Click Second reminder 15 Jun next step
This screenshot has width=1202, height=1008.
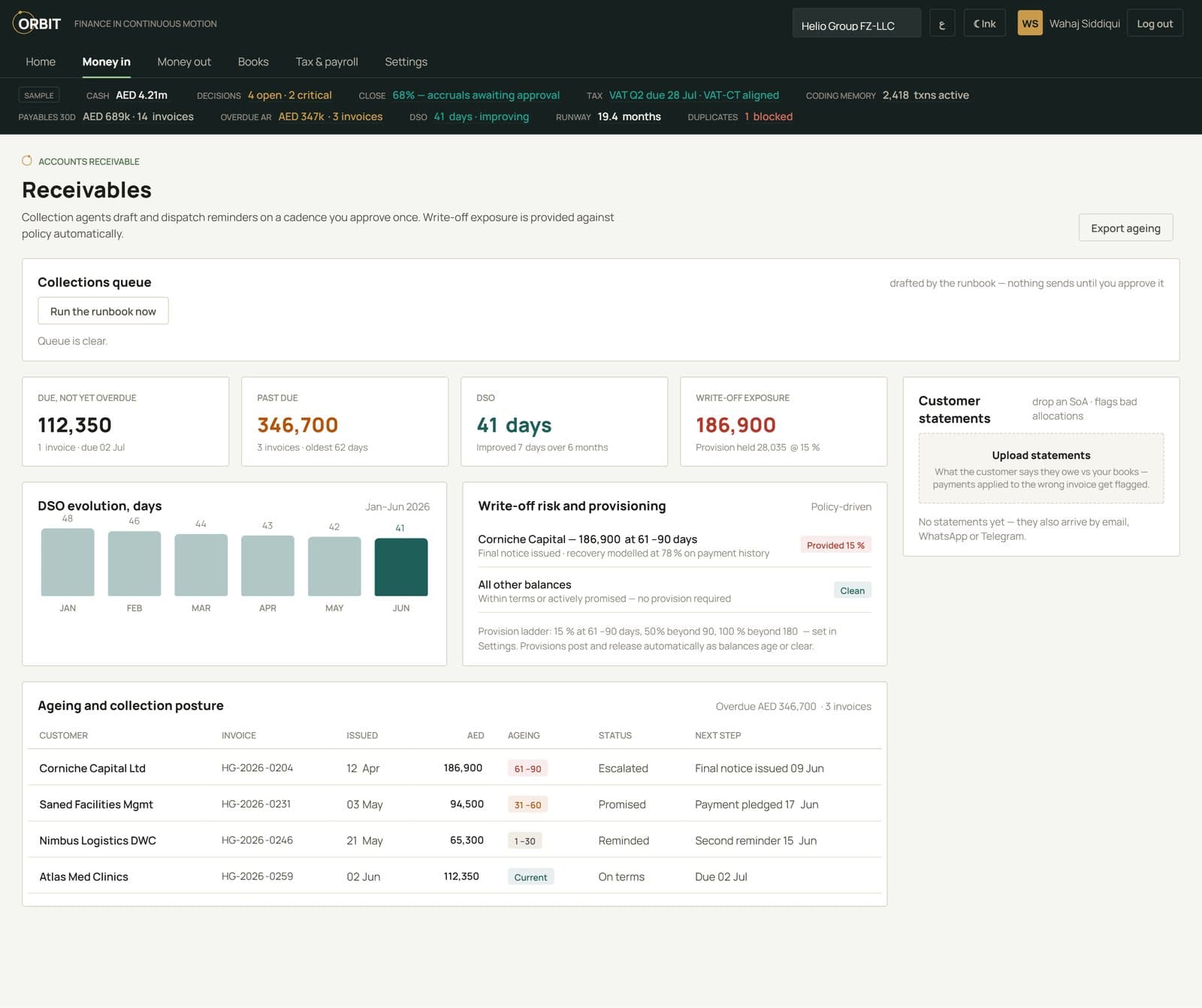(756, 840)
